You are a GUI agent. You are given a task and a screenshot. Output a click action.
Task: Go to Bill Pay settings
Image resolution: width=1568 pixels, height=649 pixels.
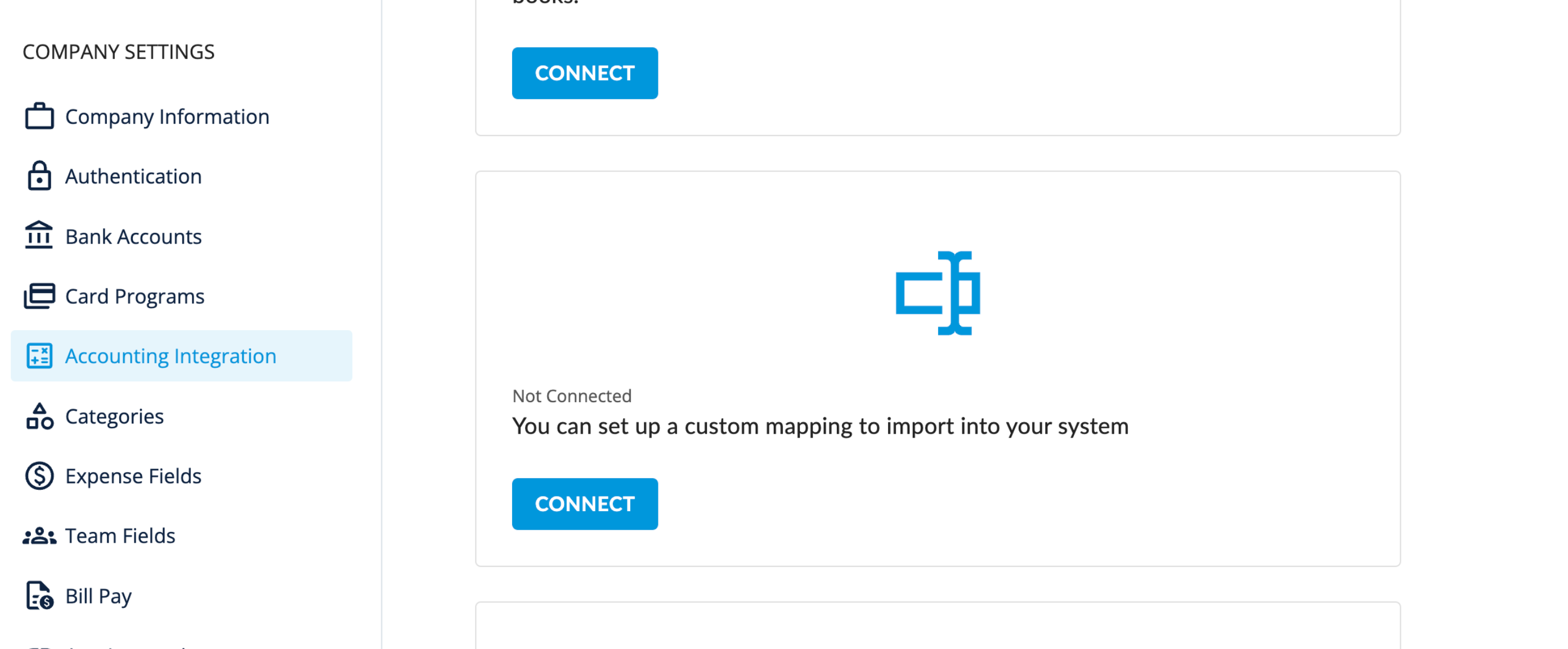181,596
